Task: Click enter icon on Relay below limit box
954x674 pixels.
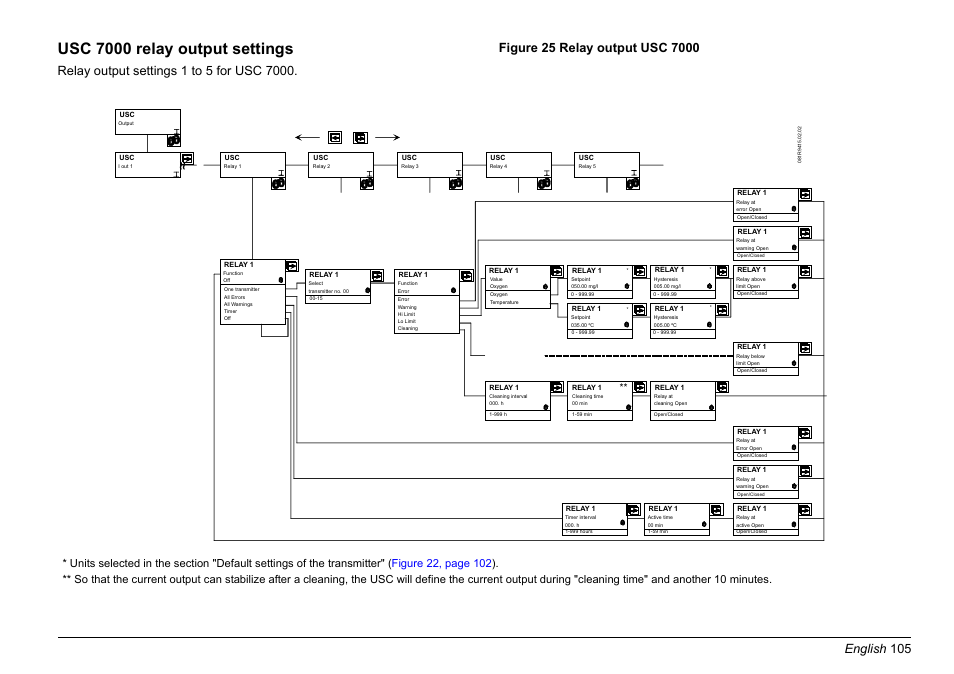Action: tap(805, 348)
